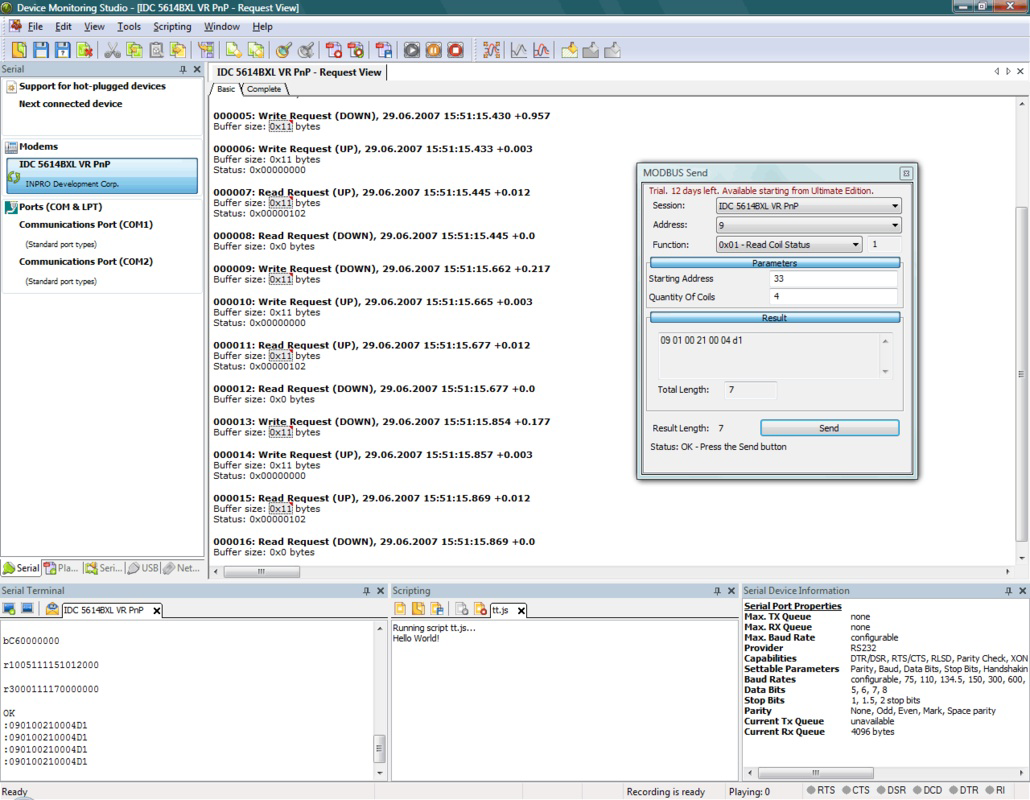The width and height of the screenshot is (1030, 800).
Task: Open the File menu
Action: tap(35, 26)
